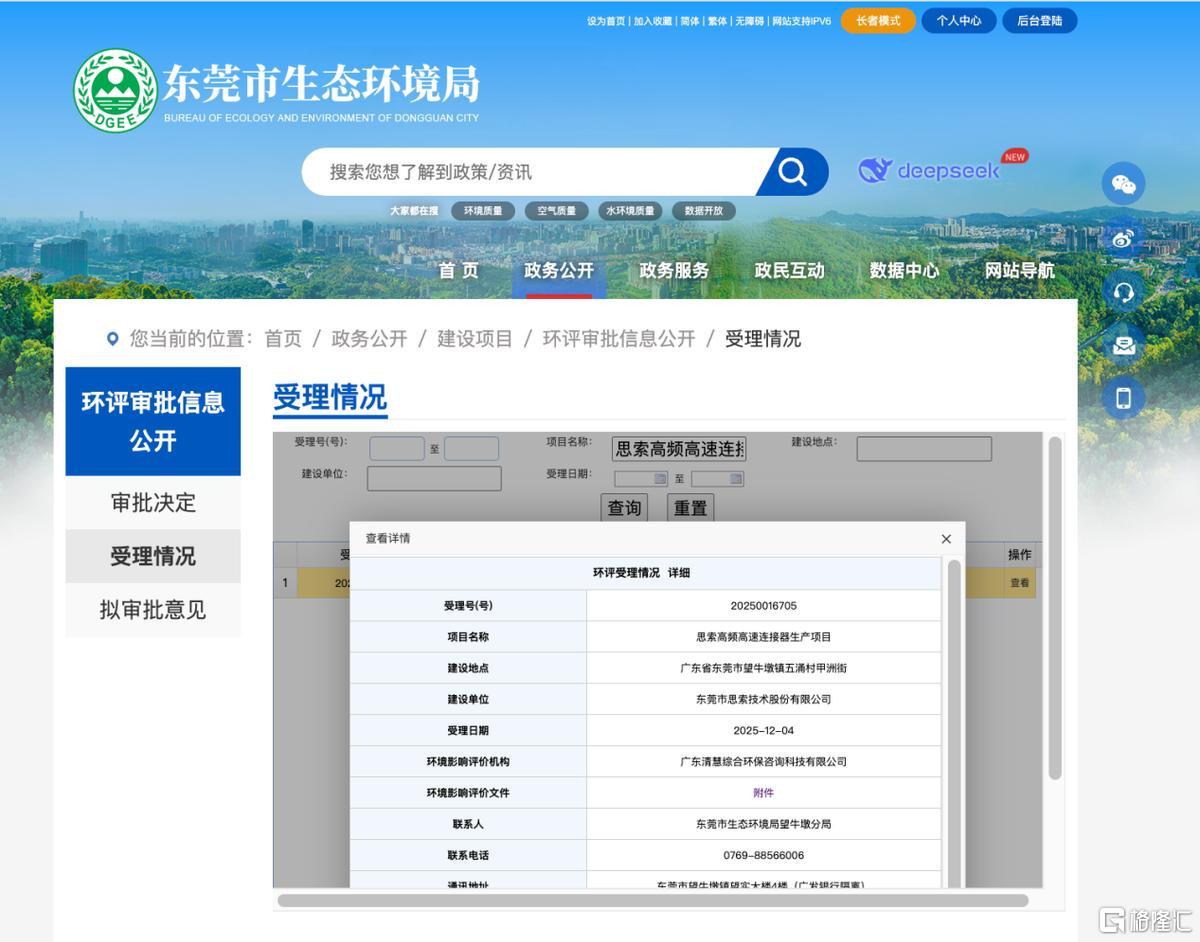Open 政务公开 navigation item
Screen dimensions: 1200x942
tap(559, 270)
